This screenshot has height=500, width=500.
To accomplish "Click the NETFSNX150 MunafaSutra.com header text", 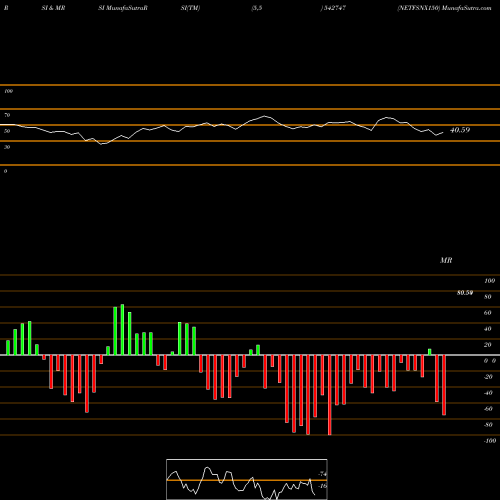I will [444, 8].
